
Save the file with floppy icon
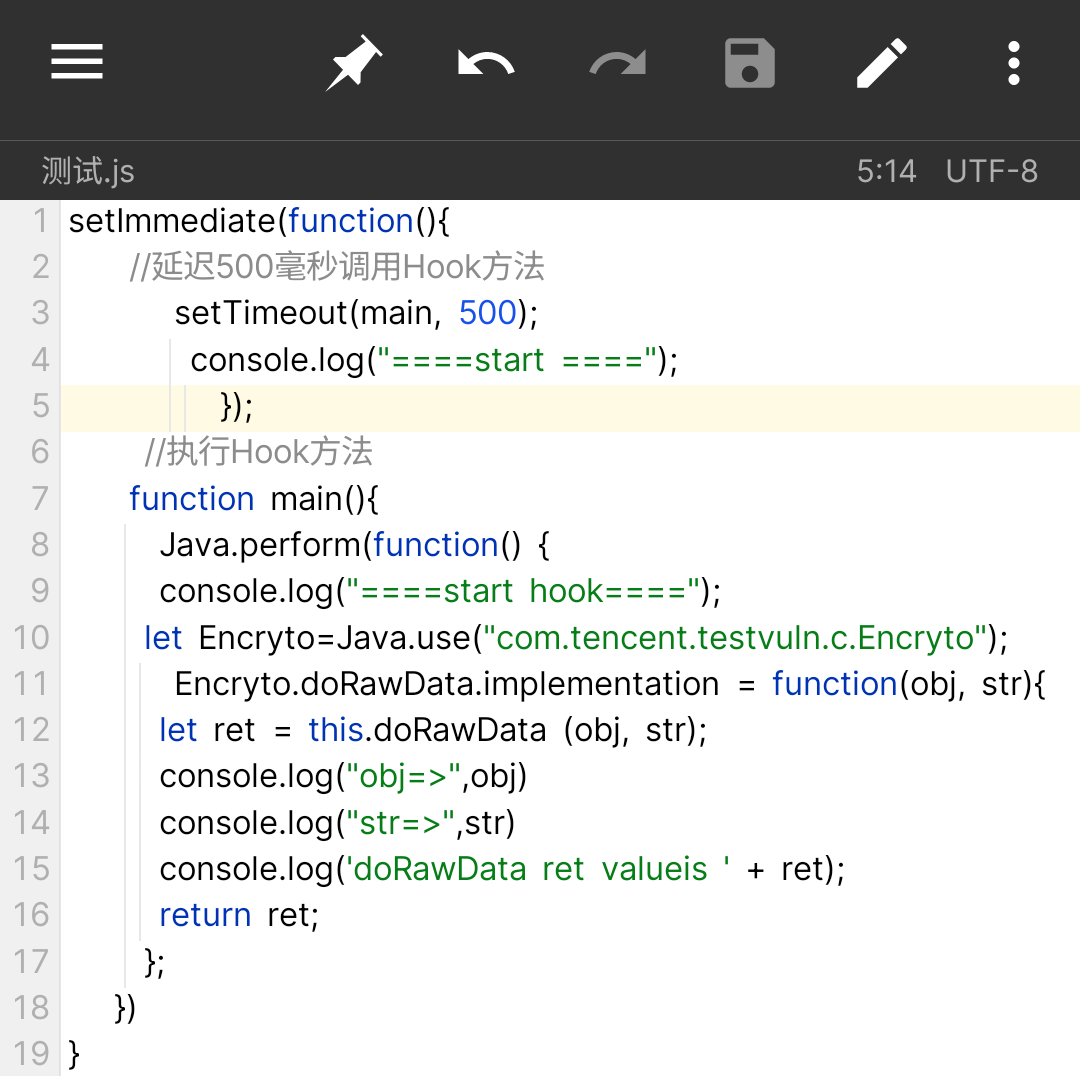[750, 64]
